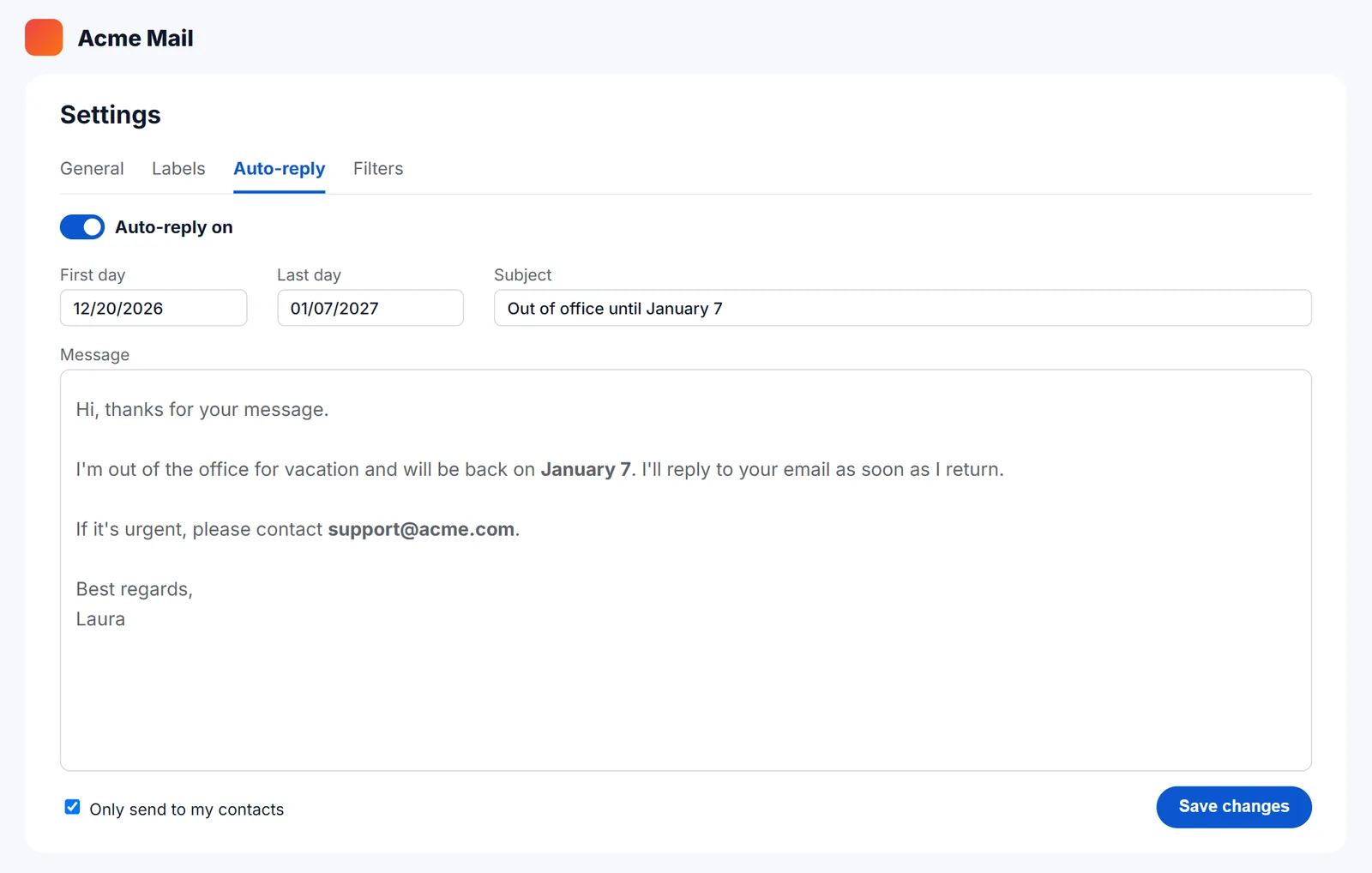Place cursor on bold "January 7" in message
This screenshot has height=873, width=1372.
tap(586, 470)
